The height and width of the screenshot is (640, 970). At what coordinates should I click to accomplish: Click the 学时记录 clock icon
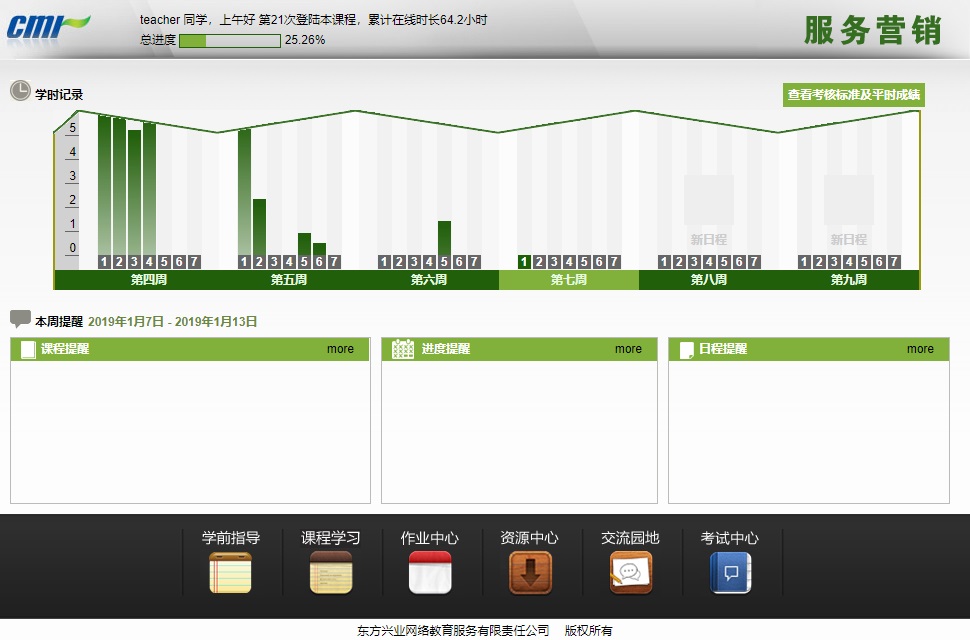(20, 92)
